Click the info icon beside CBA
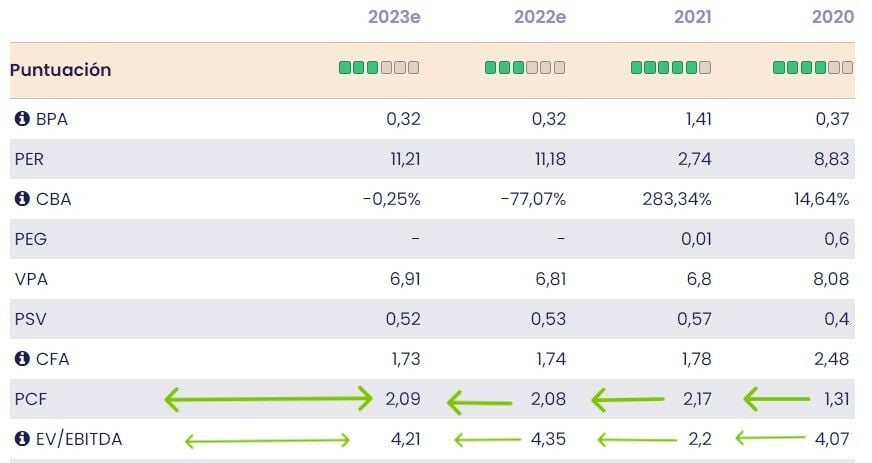 point(22,199)
